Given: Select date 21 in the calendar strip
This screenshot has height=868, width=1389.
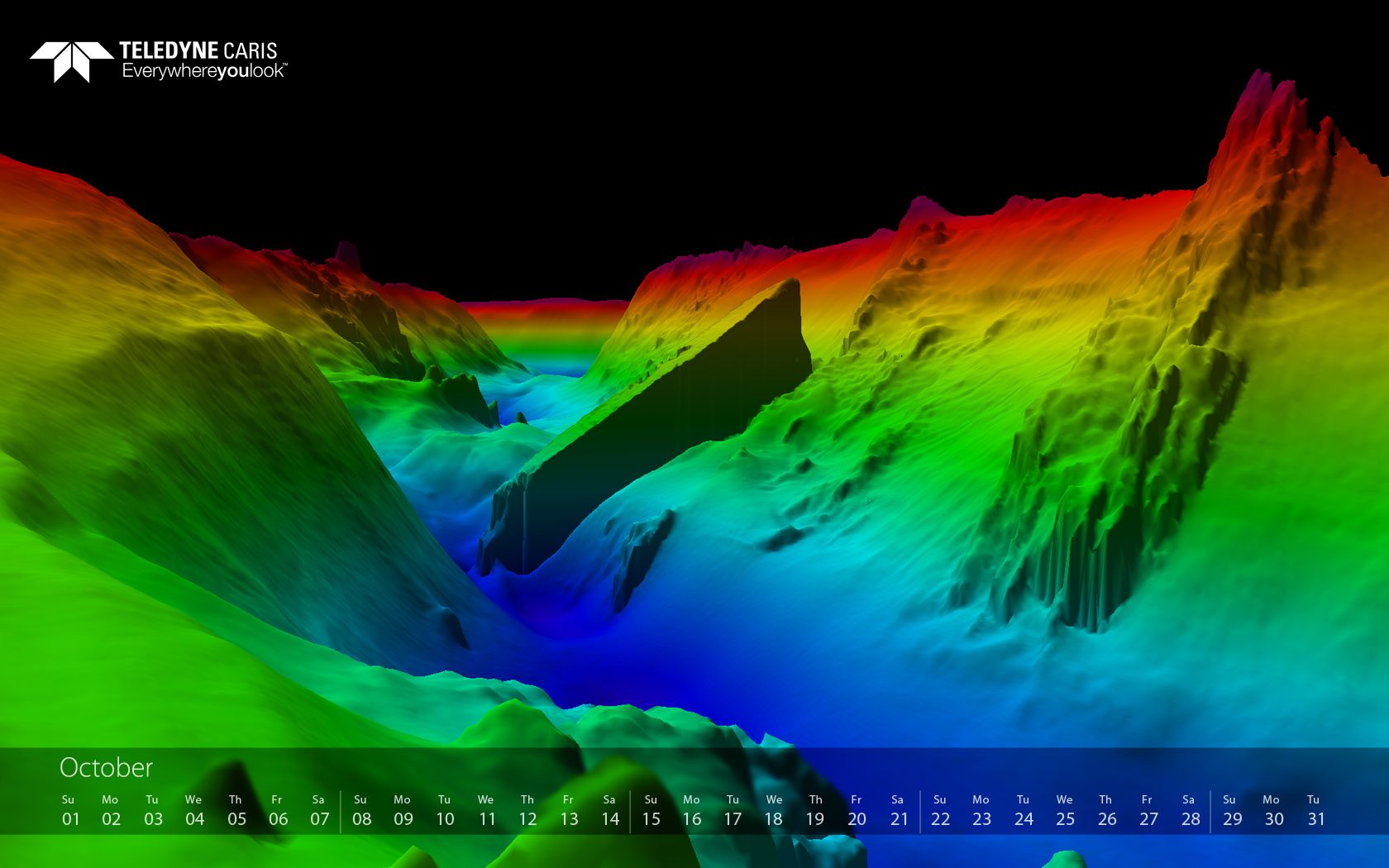Looking at the screenshot, I should (899, 819).
